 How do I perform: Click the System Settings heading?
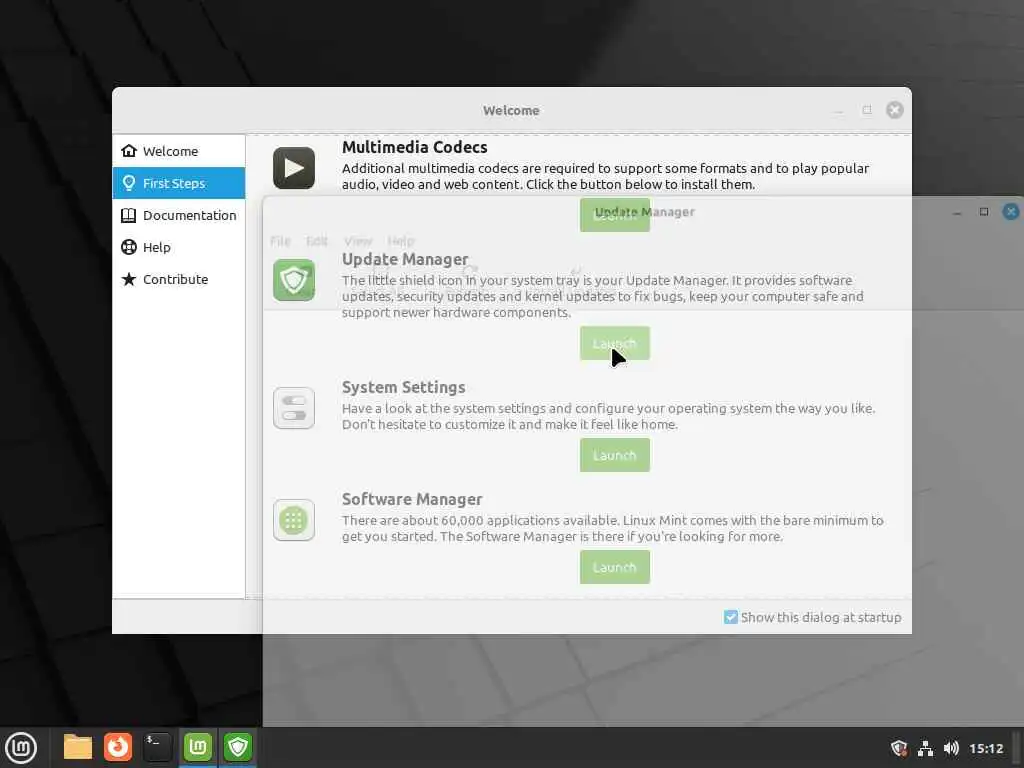coord(404,387)
